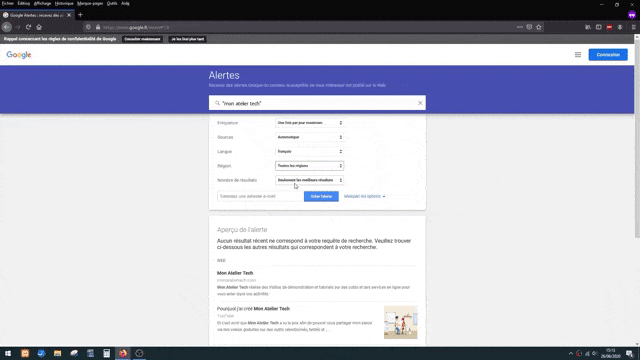
Task: Select the Google Alertes browser tab
Action: 37,15
